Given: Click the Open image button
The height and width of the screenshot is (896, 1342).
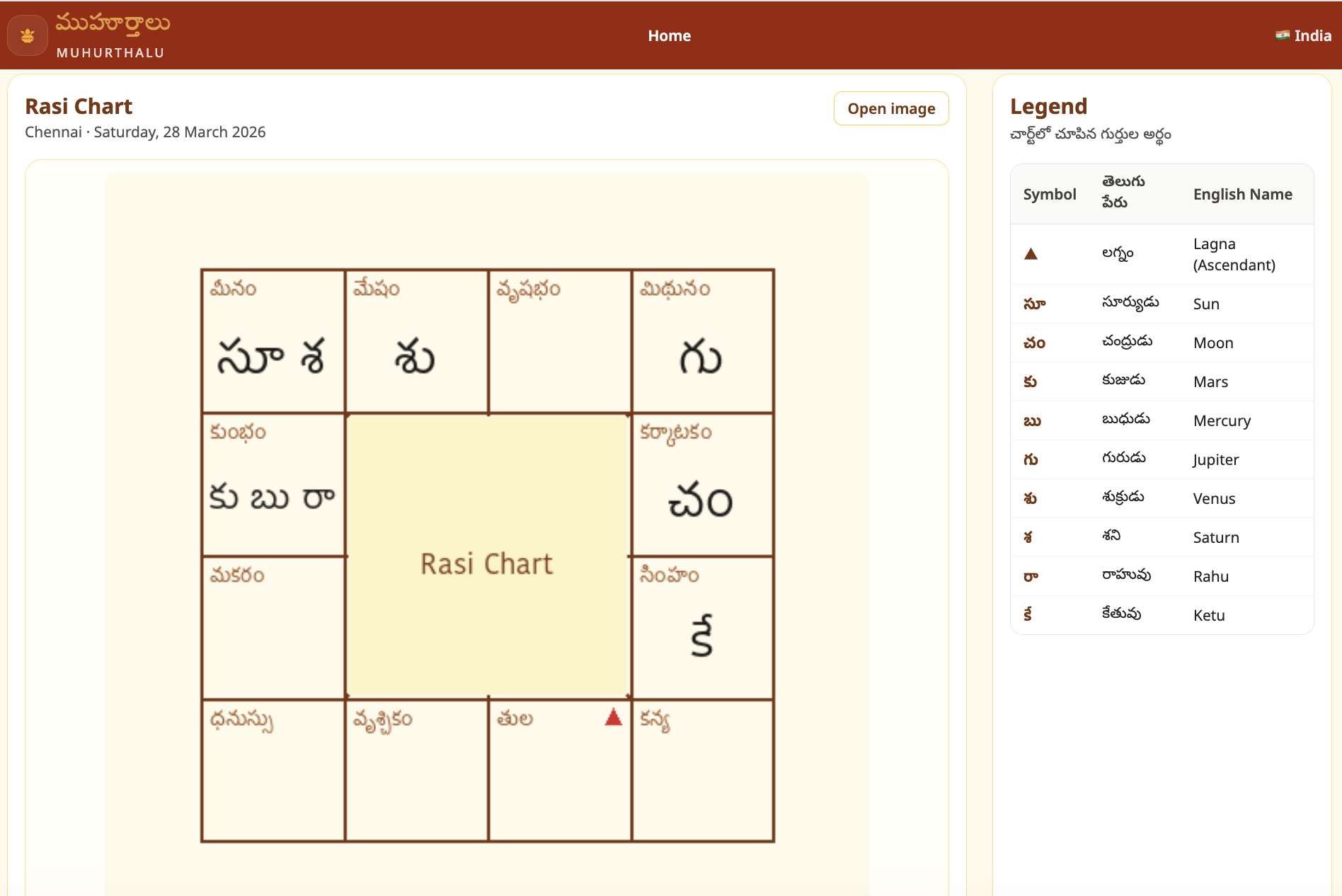Looking at the screenshot, I should click(x=891, y=108).
